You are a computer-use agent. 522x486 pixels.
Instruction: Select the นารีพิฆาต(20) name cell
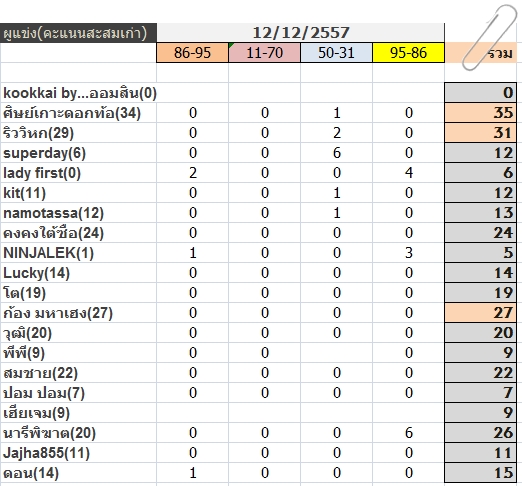point(78,433)
